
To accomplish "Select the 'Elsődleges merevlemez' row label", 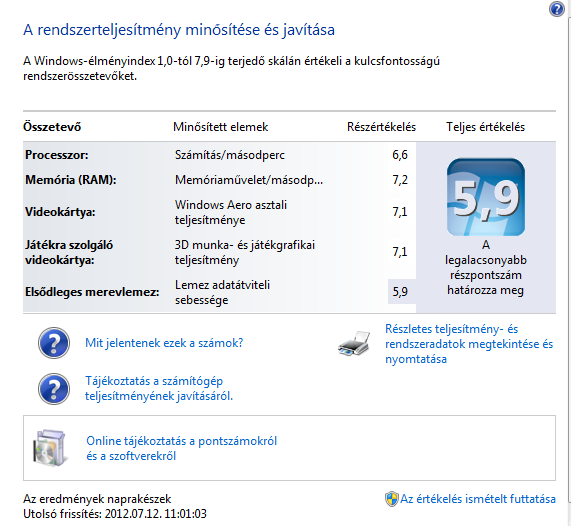I will point(92,292).
